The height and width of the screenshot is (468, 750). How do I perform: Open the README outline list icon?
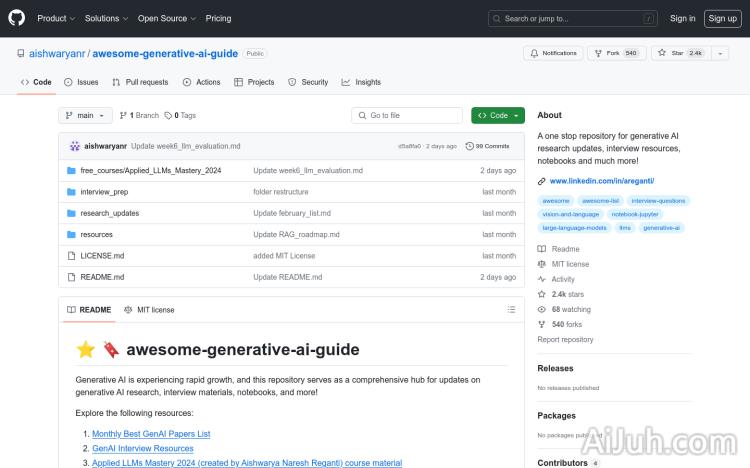pos(511,310)
